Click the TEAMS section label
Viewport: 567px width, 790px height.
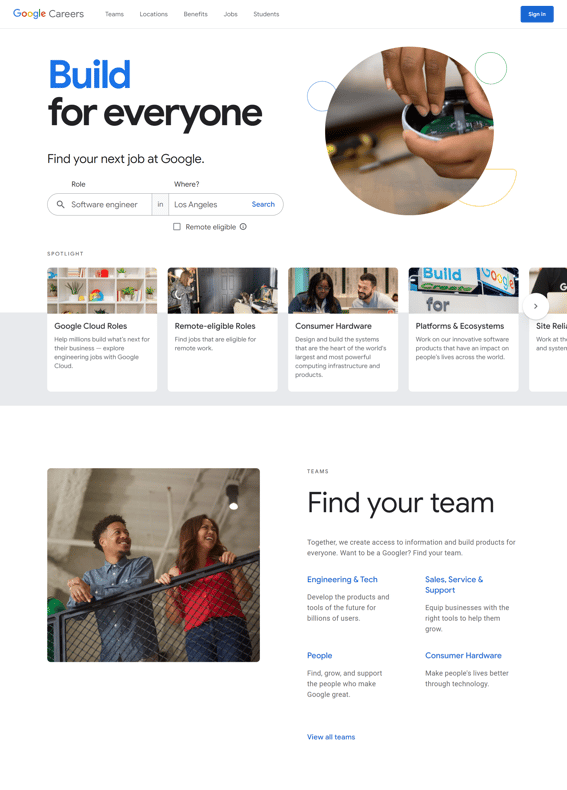point(318,471)
